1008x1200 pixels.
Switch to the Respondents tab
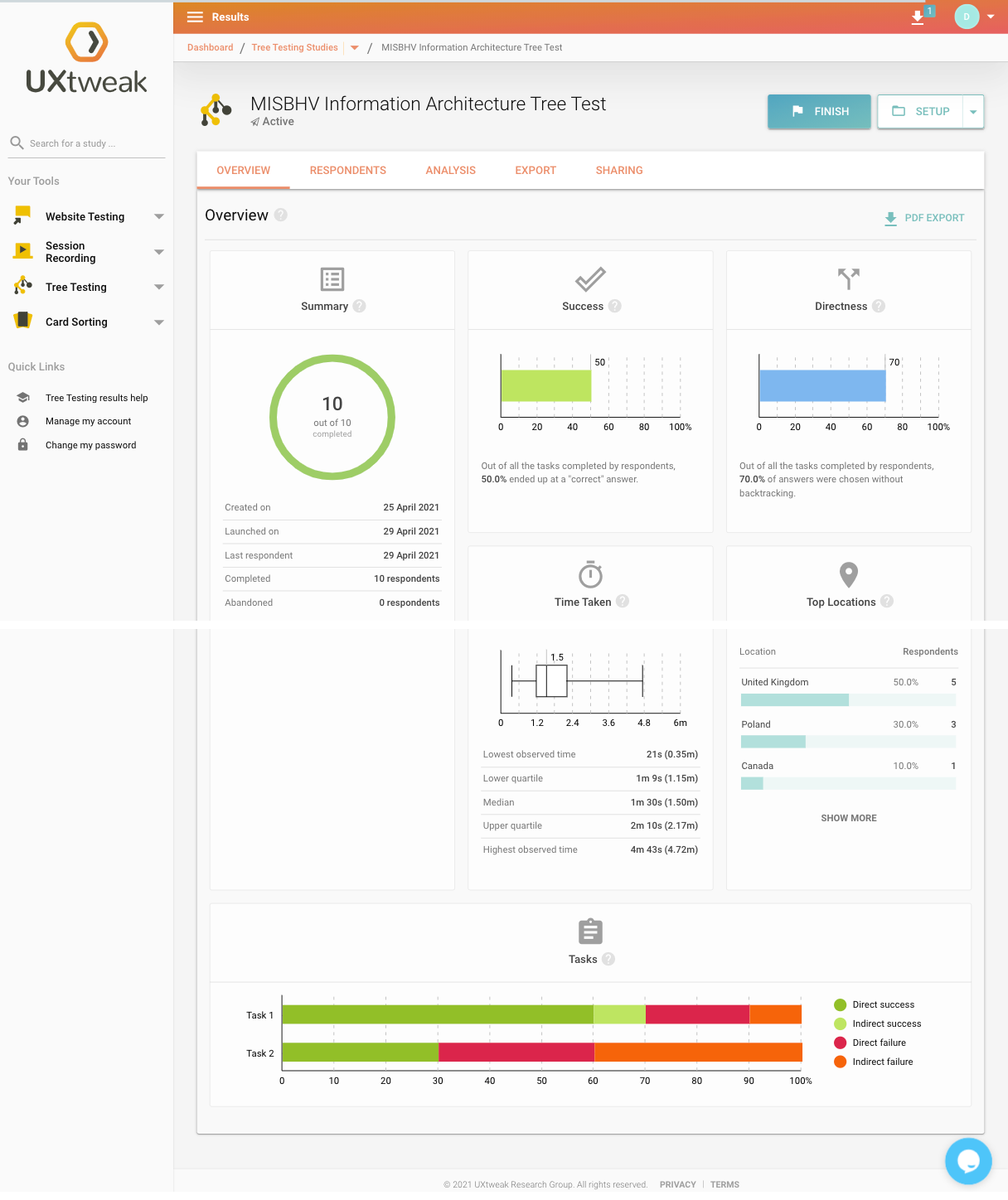tap(348, 171)
